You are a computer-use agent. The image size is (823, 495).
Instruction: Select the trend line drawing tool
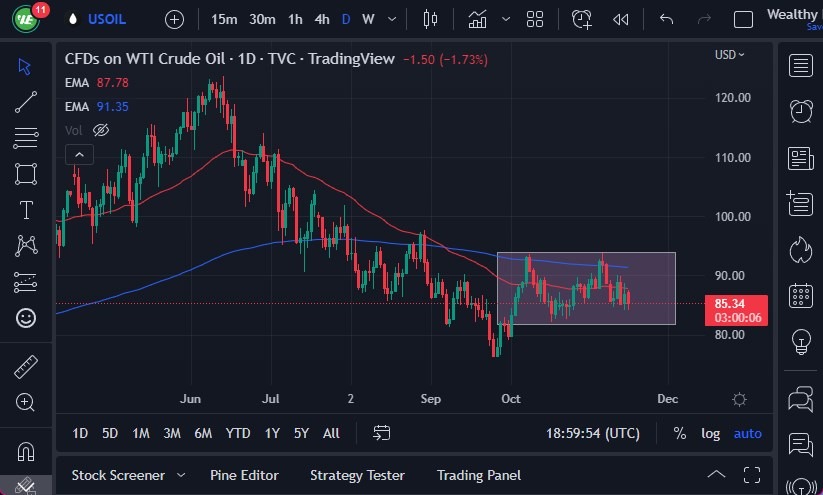pos(26,101)
